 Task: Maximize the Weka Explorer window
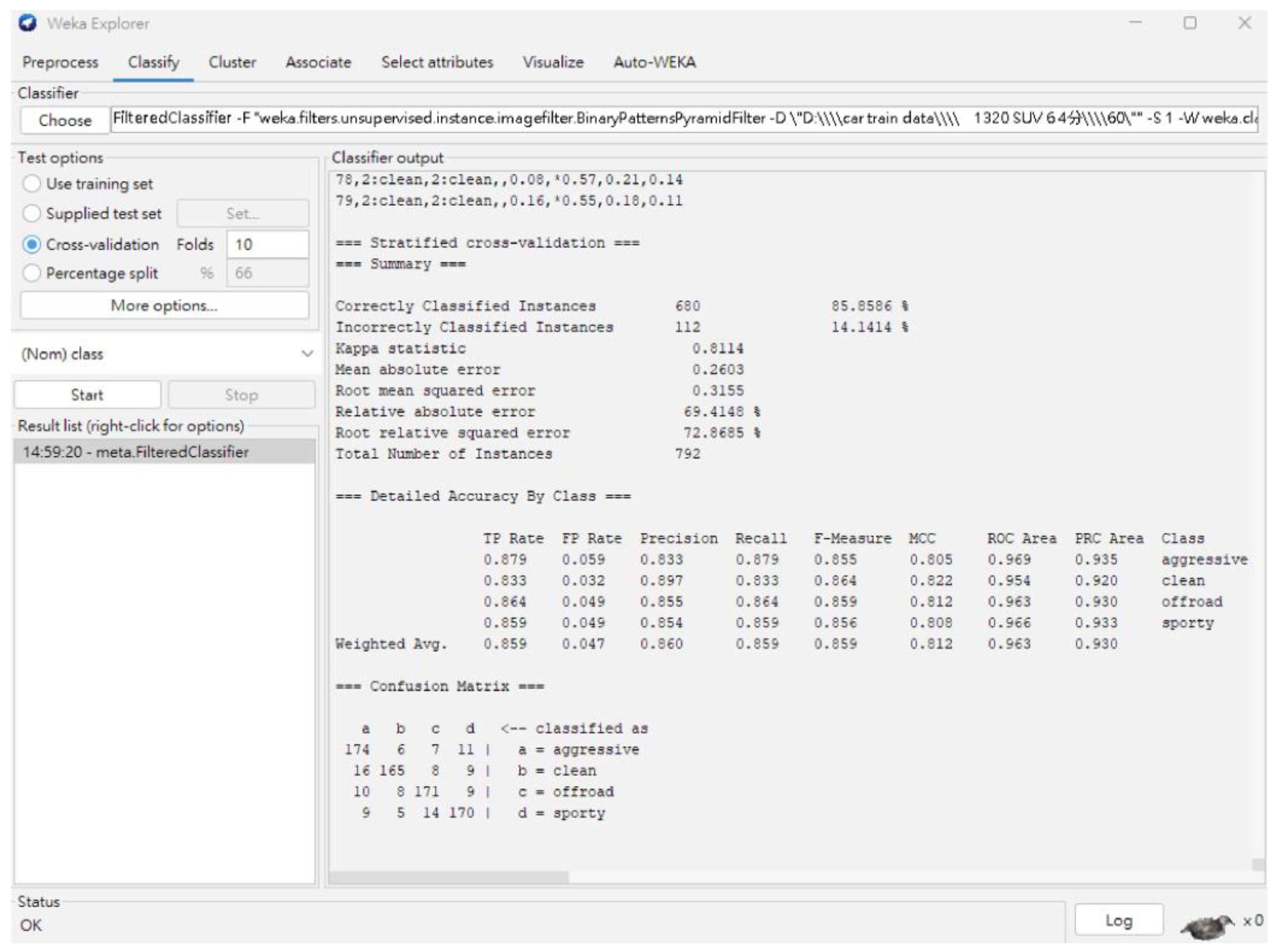click(1190, 23)
